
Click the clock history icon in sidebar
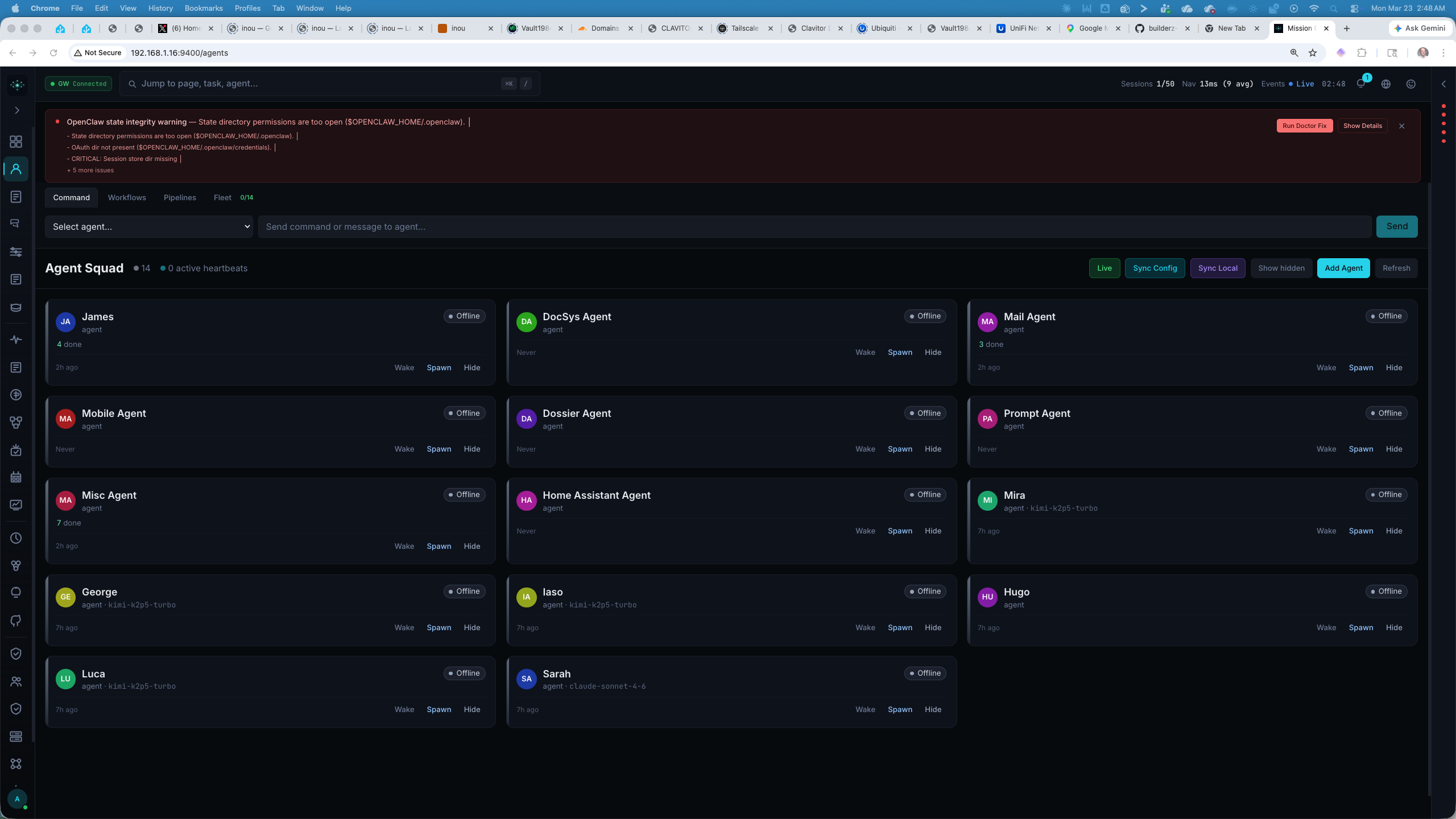pos(16,538)
